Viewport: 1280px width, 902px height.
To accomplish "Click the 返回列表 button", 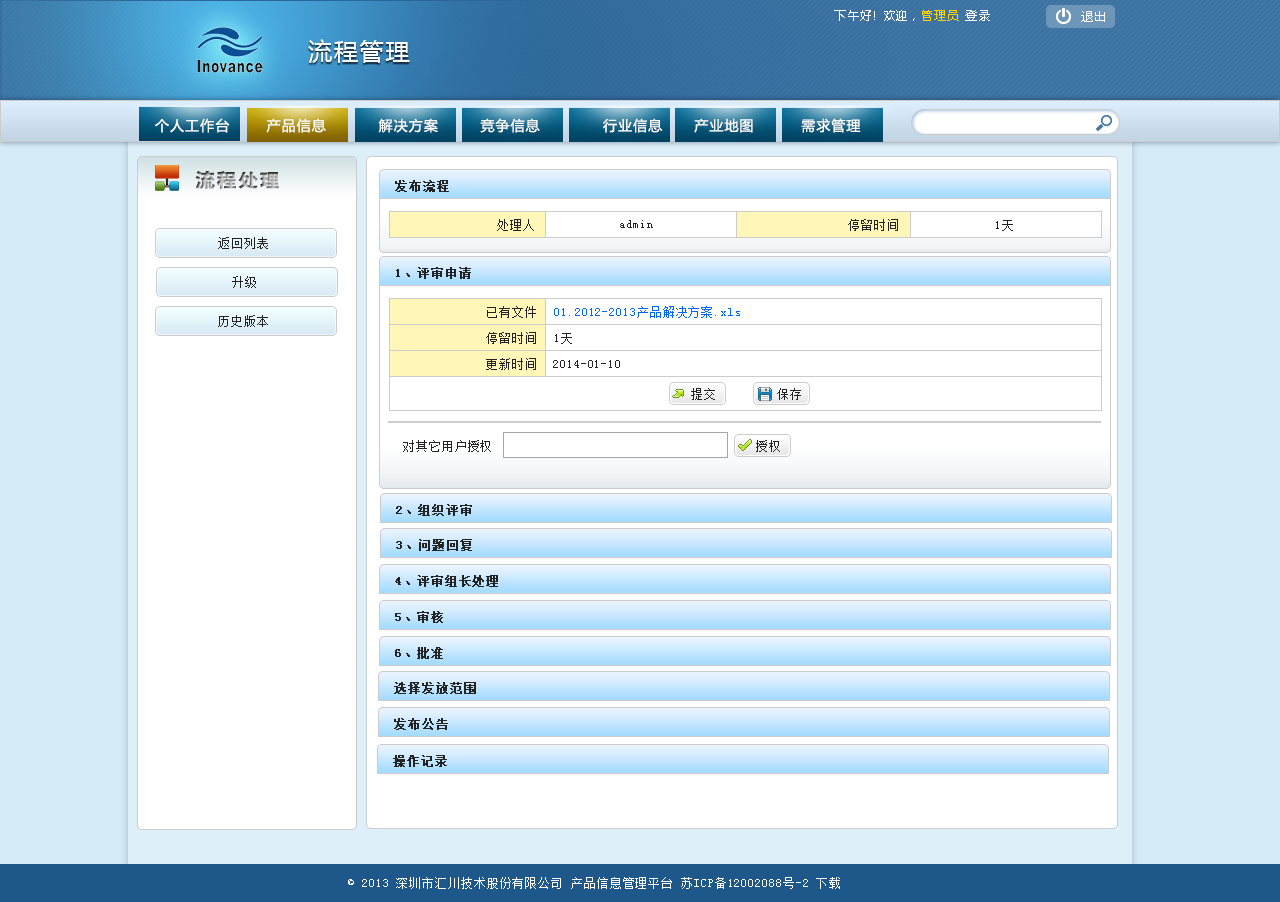I will click(246, 243).
